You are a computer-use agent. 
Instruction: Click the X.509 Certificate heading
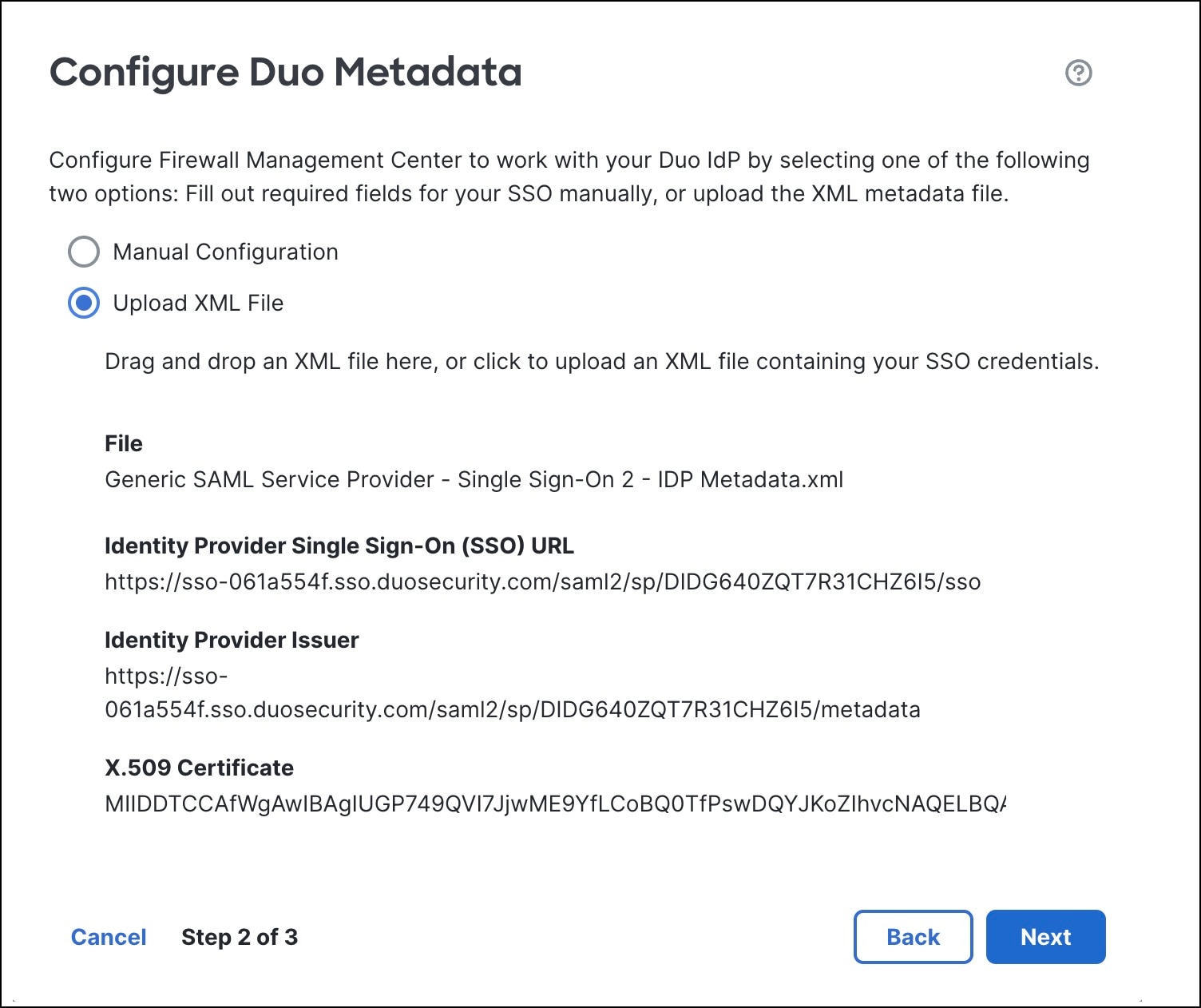tap(198, 768)
